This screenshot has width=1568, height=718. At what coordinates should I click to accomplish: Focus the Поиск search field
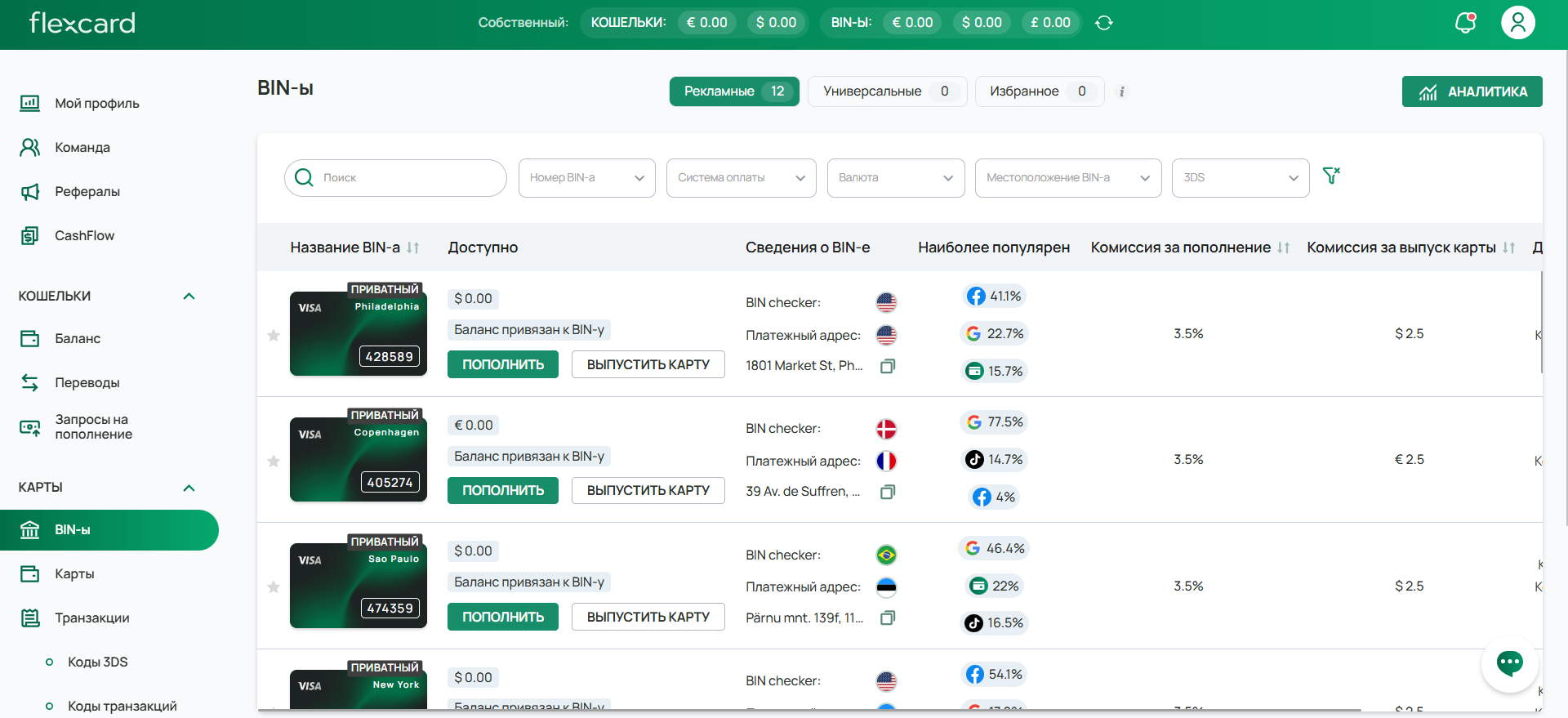click(395, 178)
